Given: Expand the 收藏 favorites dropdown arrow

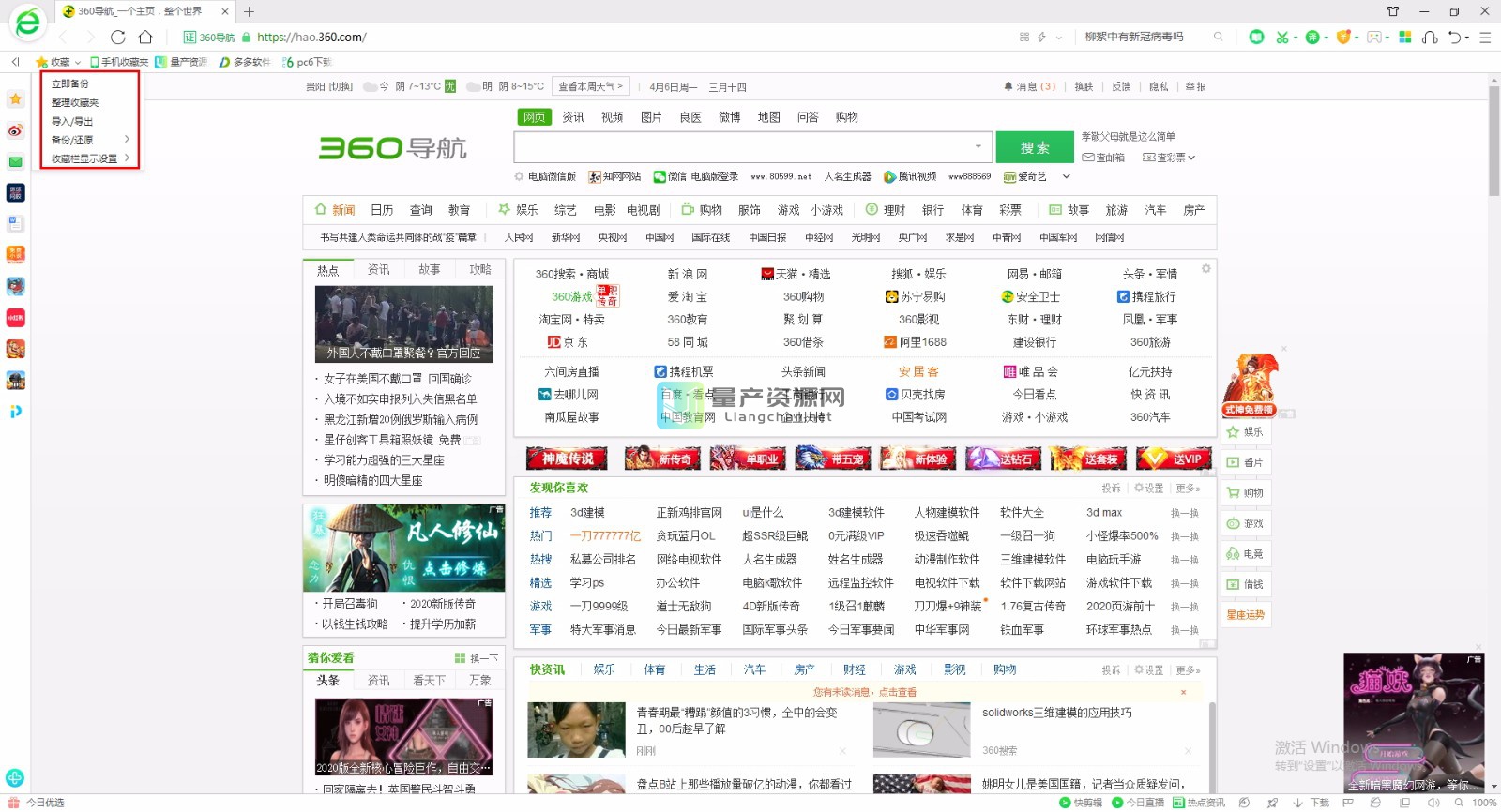Looking at the screenshot, I should (x=78, y=63).
